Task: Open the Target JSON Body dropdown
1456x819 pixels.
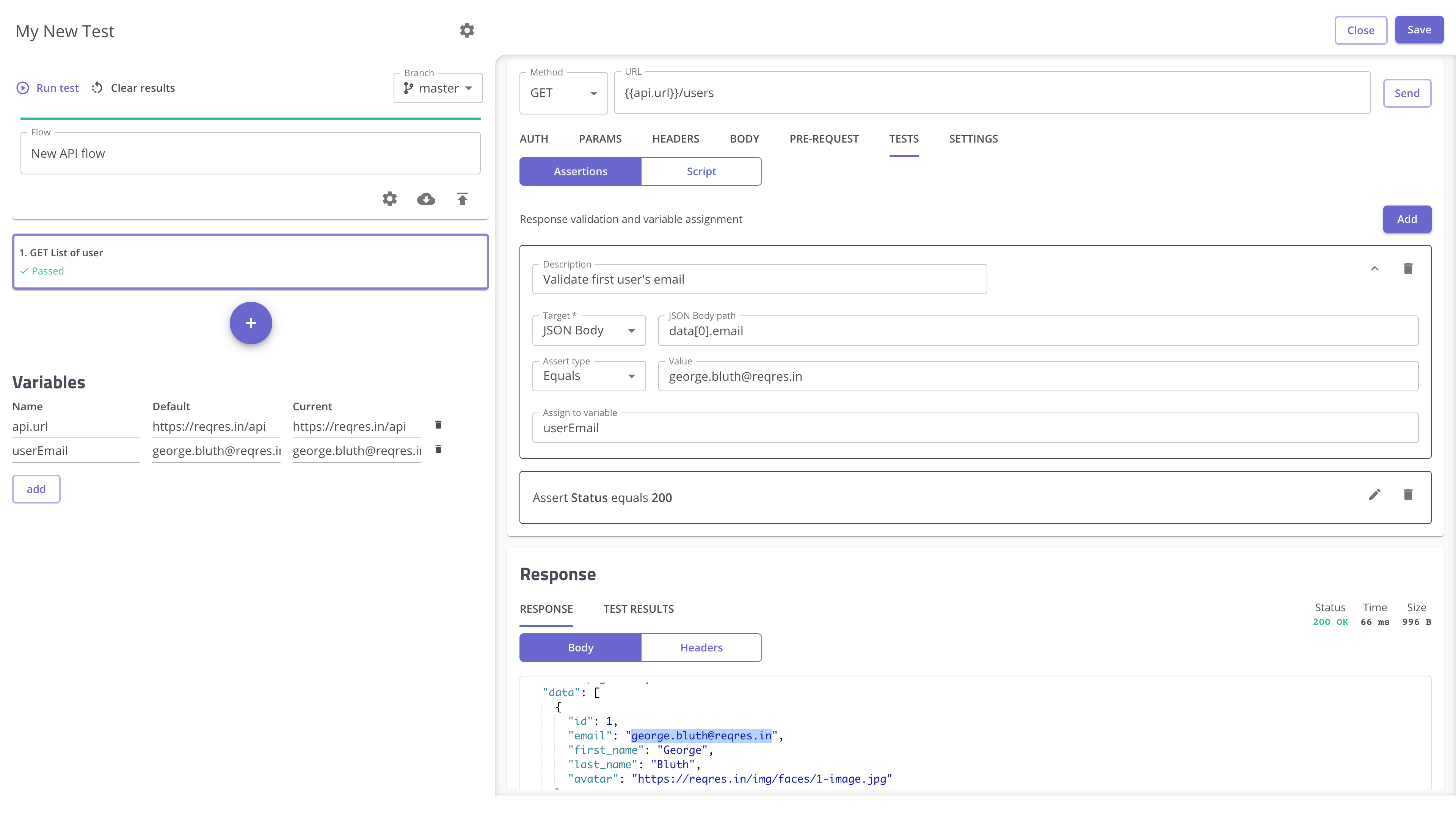Action: [589, 331]
